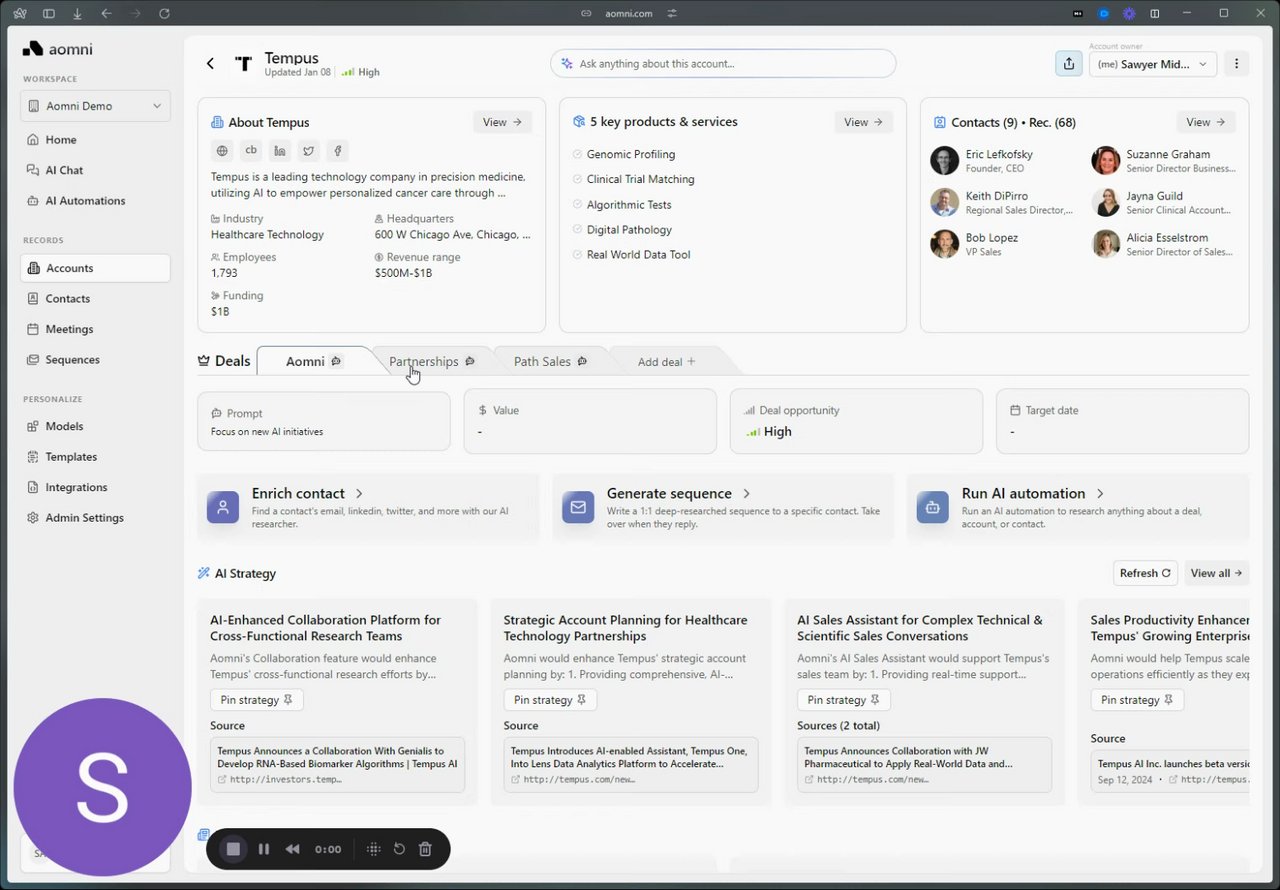Viewport: 1280px width, 890px height.
Task: Open AI Automations in the sidebar
Action: coord(95,201)
